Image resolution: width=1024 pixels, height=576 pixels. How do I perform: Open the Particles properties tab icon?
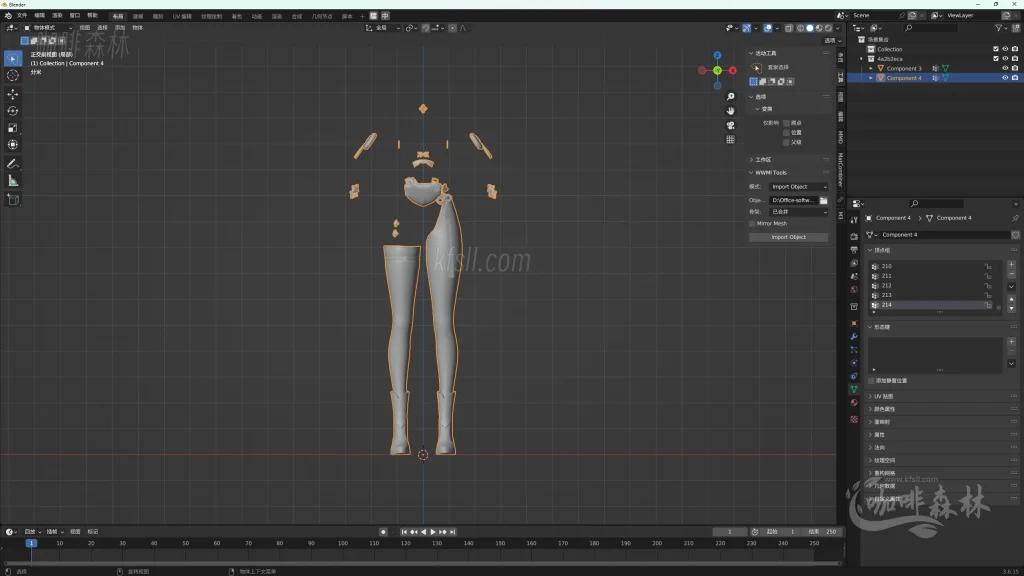854,350
